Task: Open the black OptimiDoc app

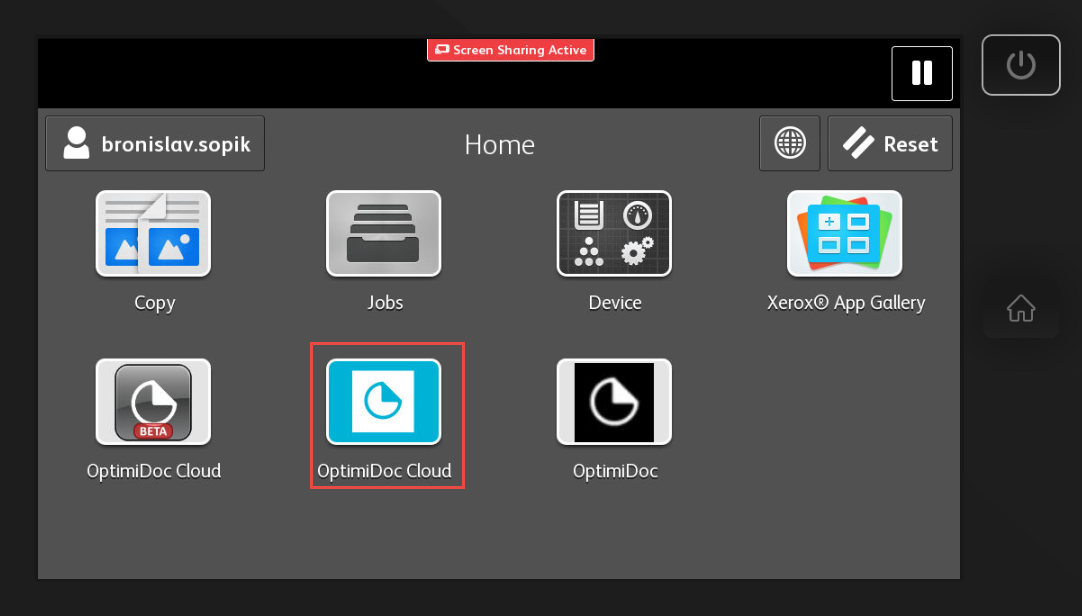Action: (614, 402)
